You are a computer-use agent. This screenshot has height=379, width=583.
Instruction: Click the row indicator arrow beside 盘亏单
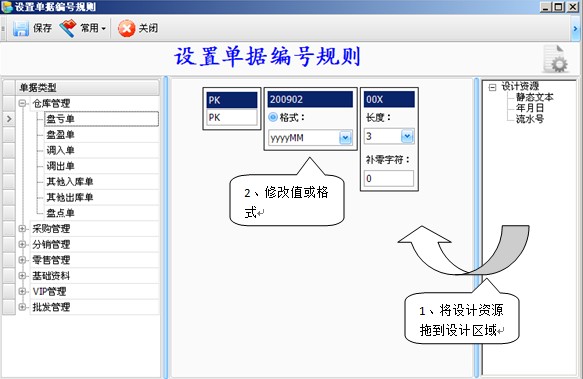[9, 119]
